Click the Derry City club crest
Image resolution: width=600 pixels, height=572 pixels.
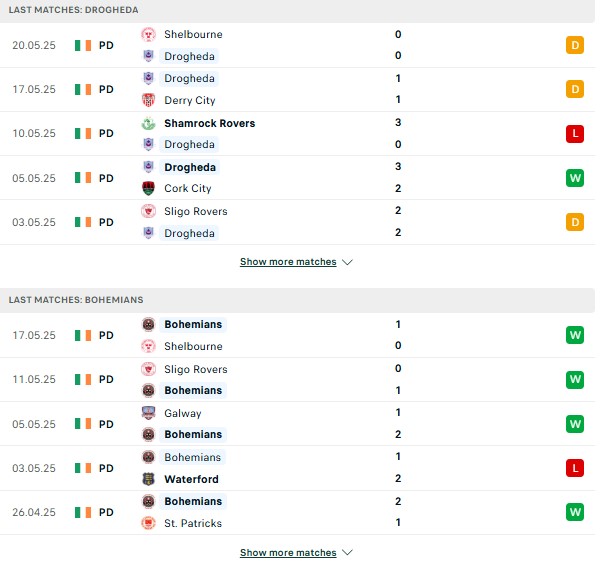click(x=148, y=100)
